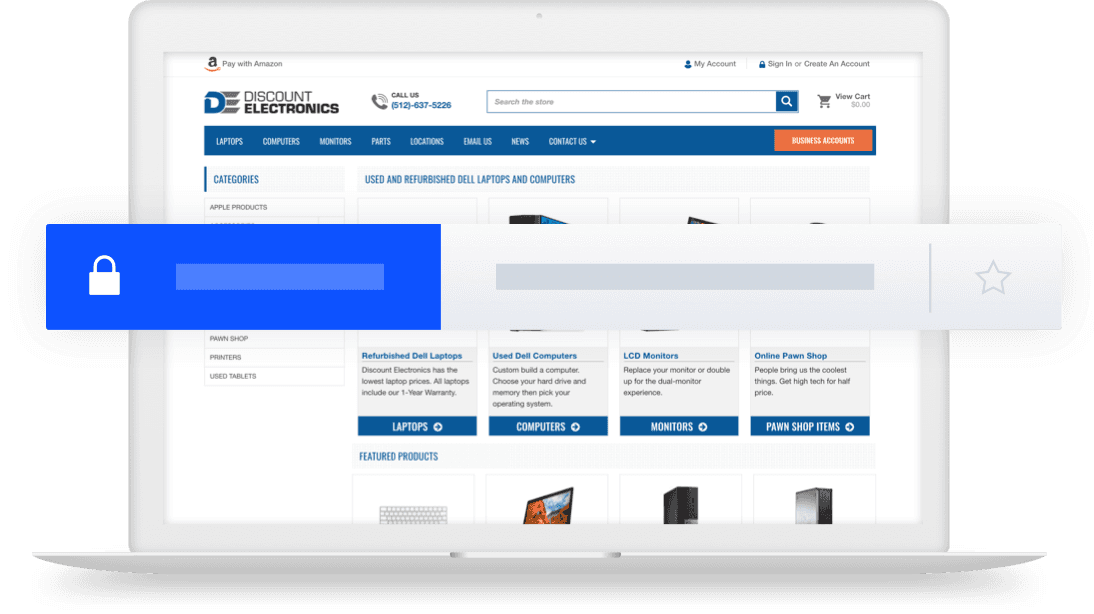Select Apple Products in categories sidebar
The width and height of the screenshot is (1094, 614).
238,207
